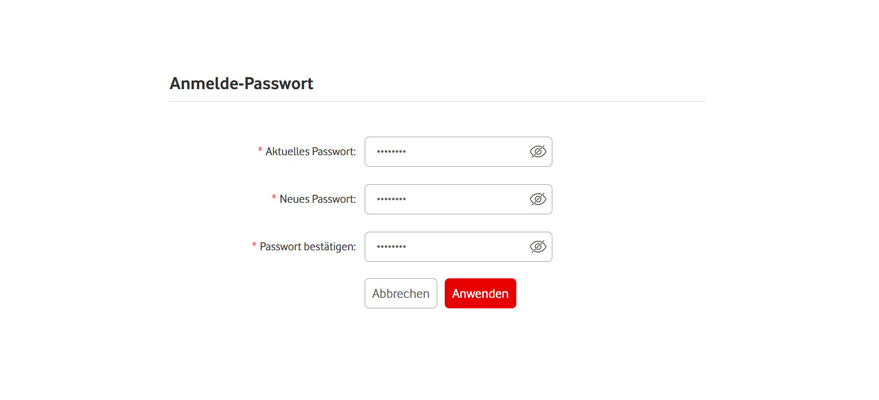Click the Anmelde-Passwort heading
Viewport: 879px width, 400px height.
pyautogui.click(x=241, y=84)
